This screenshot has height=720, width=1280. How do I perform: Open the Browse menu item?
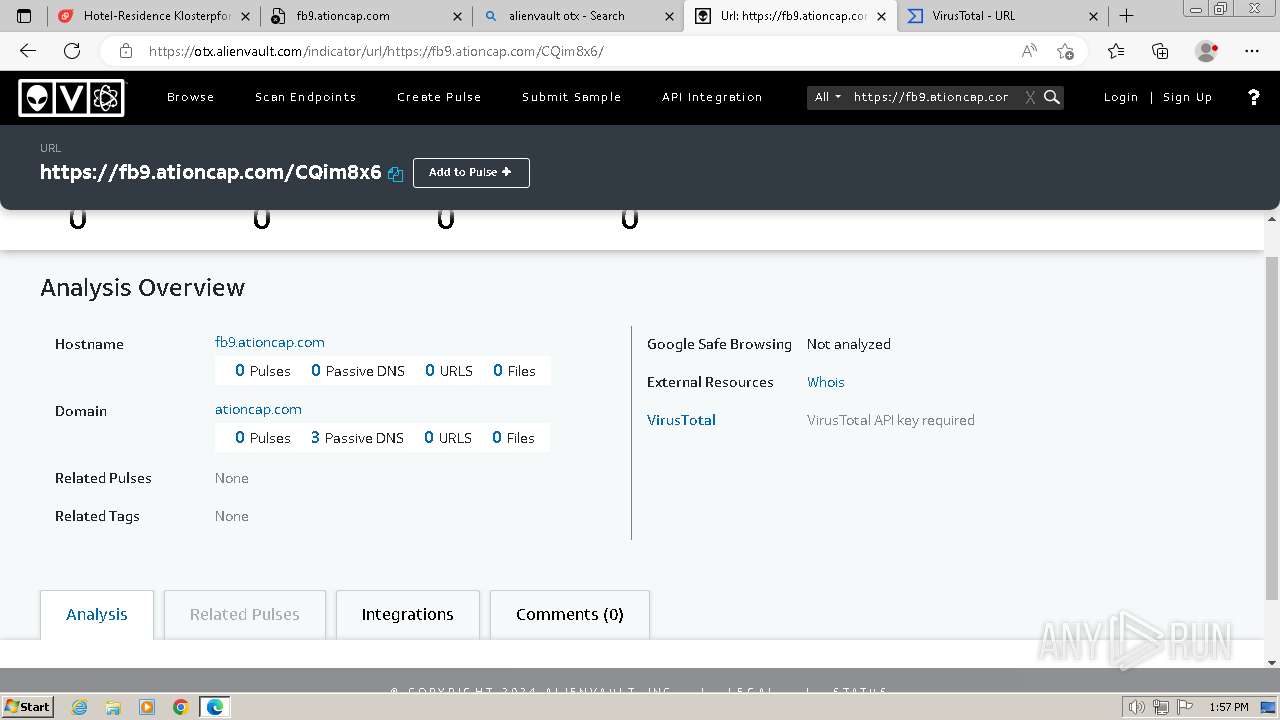point(191,97)
